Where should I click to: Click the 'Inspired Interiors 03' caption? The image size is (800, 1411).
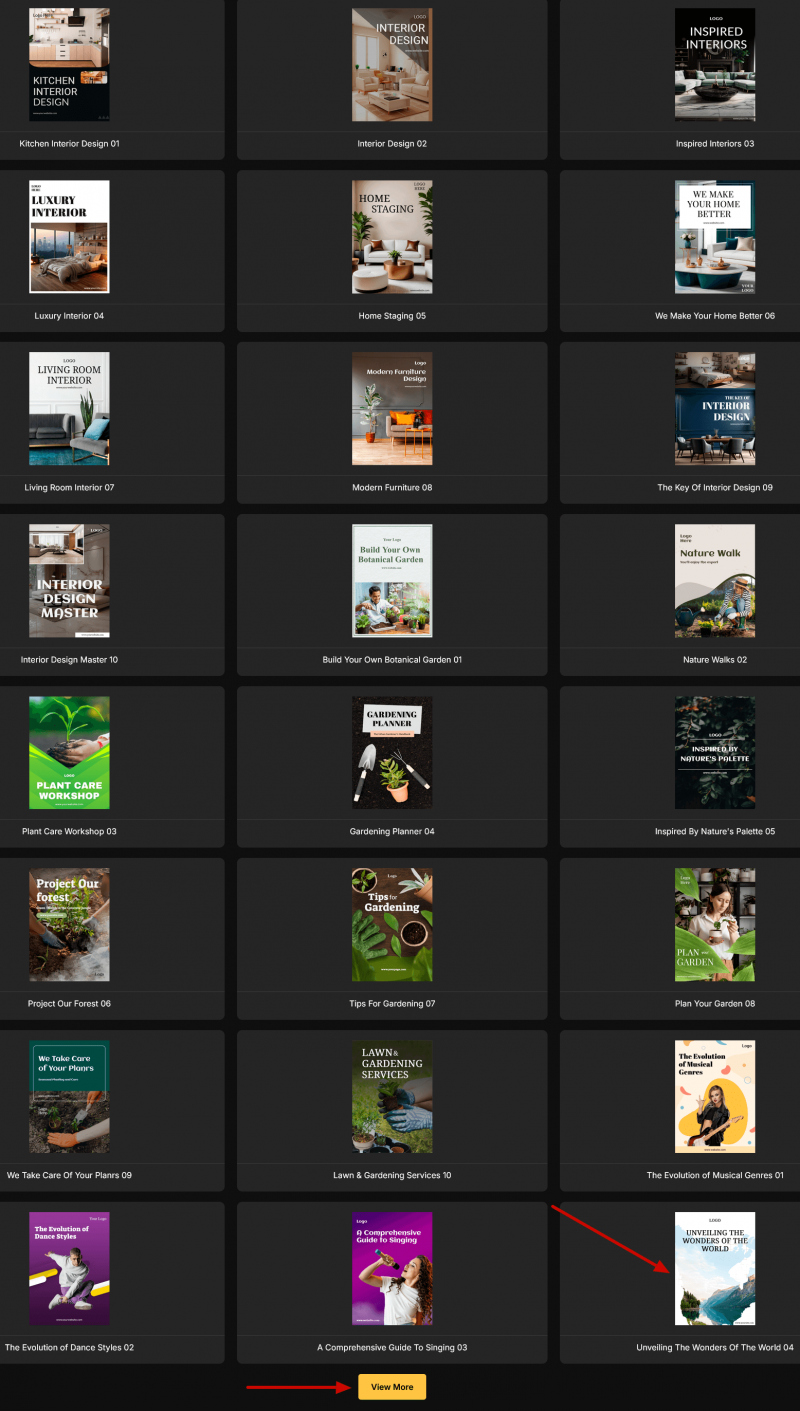(715, 144)
